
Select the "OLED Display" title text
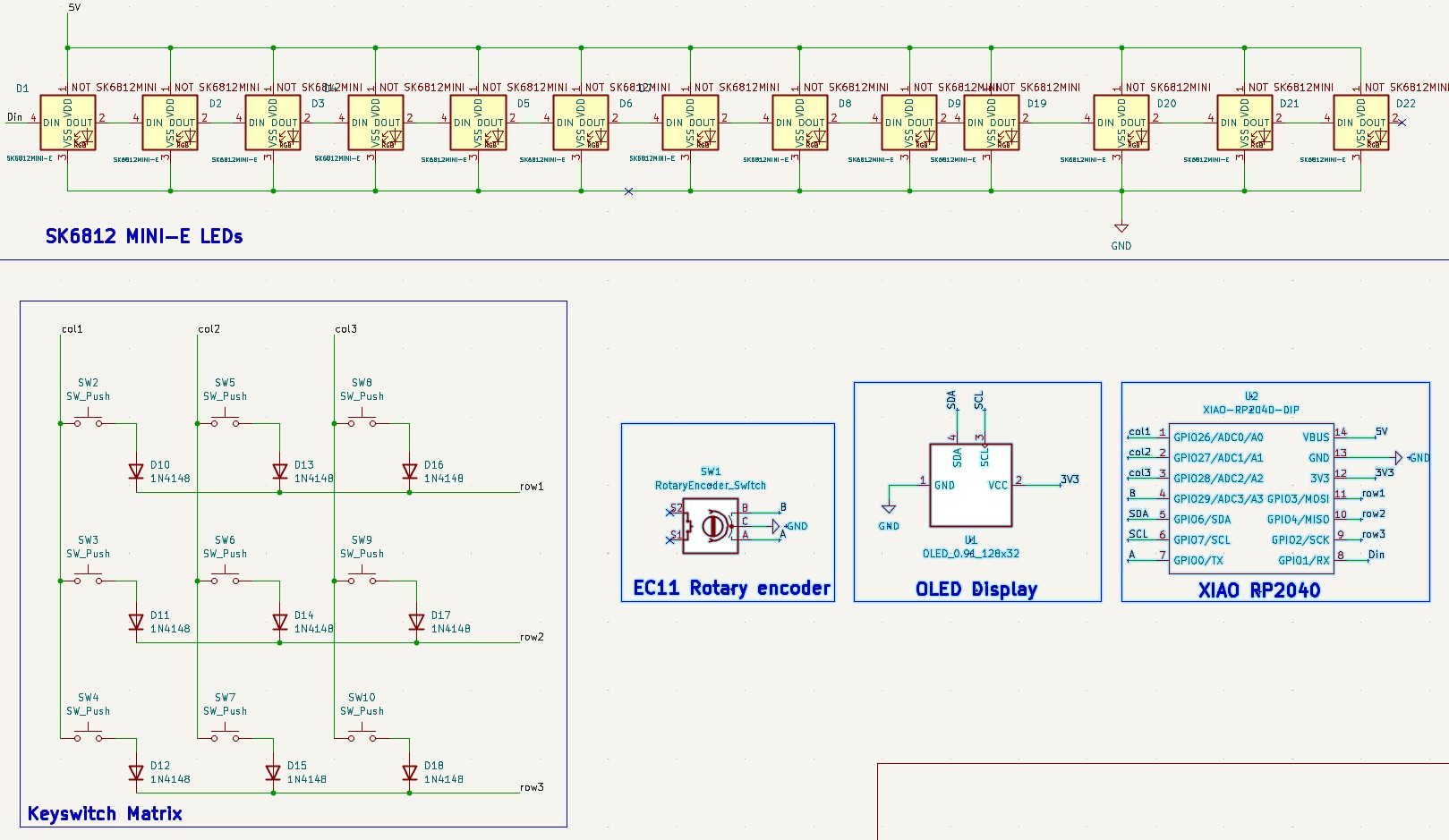(x=976, y=589)
